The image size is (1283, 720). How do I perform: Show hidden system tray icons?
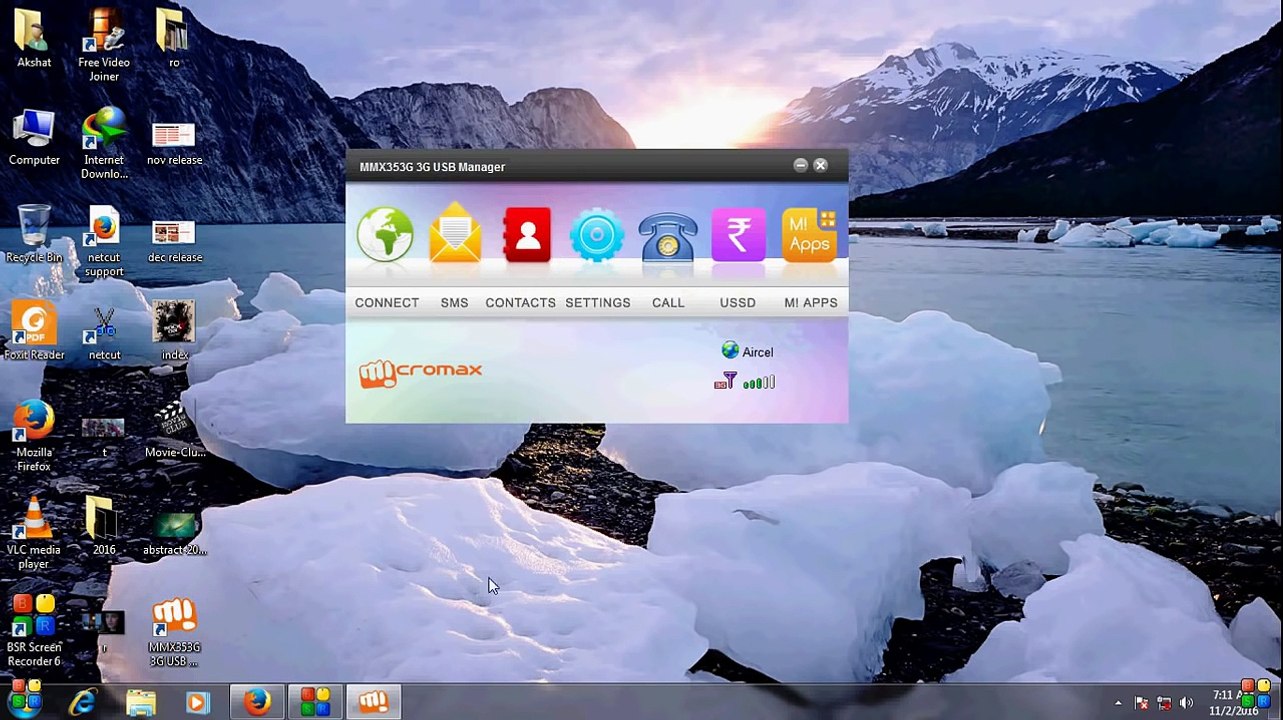pyautogui.click(x=1118, y=703)
